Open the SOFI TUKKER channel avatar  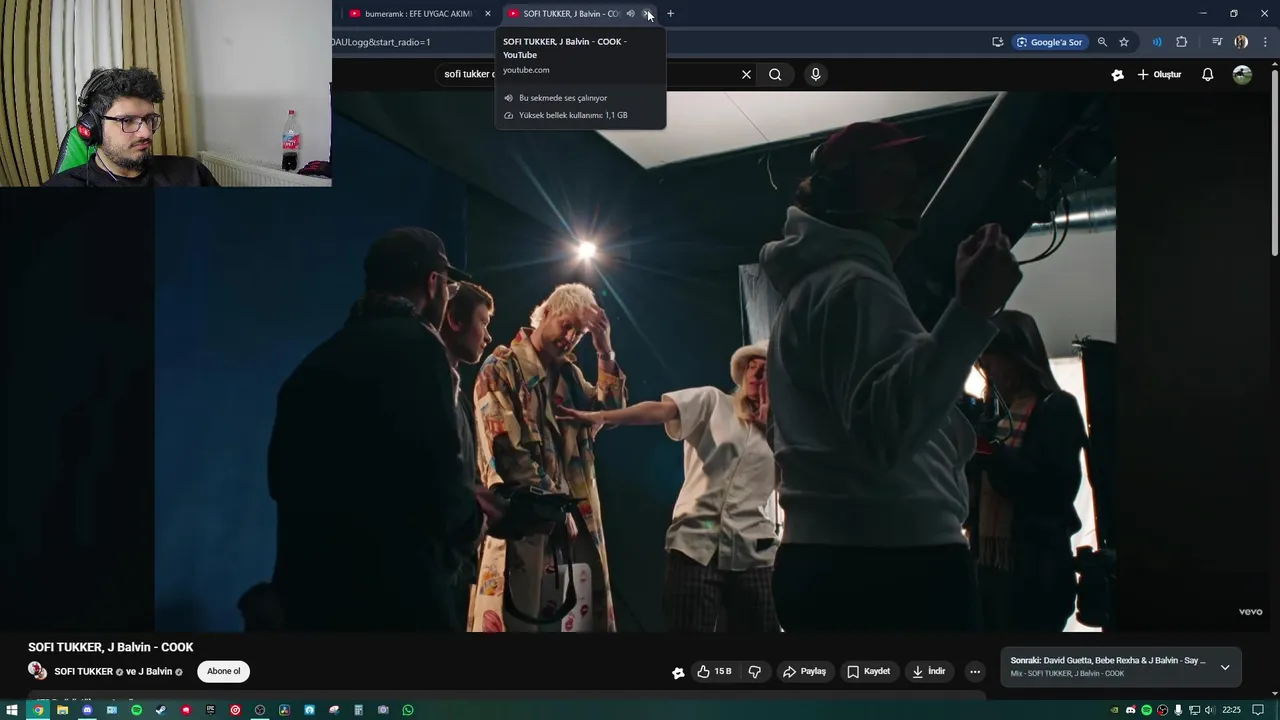tap(37, 671)
